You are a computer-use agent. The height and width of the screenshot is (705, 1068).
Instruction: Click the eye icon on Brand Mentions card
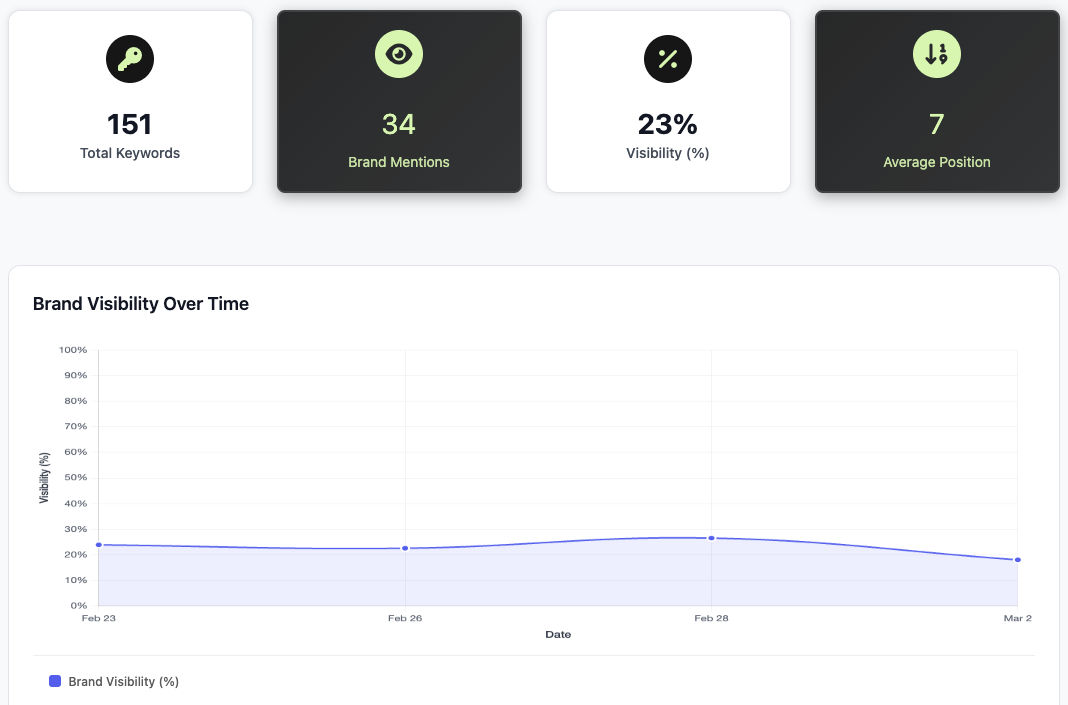coord(399,54)
